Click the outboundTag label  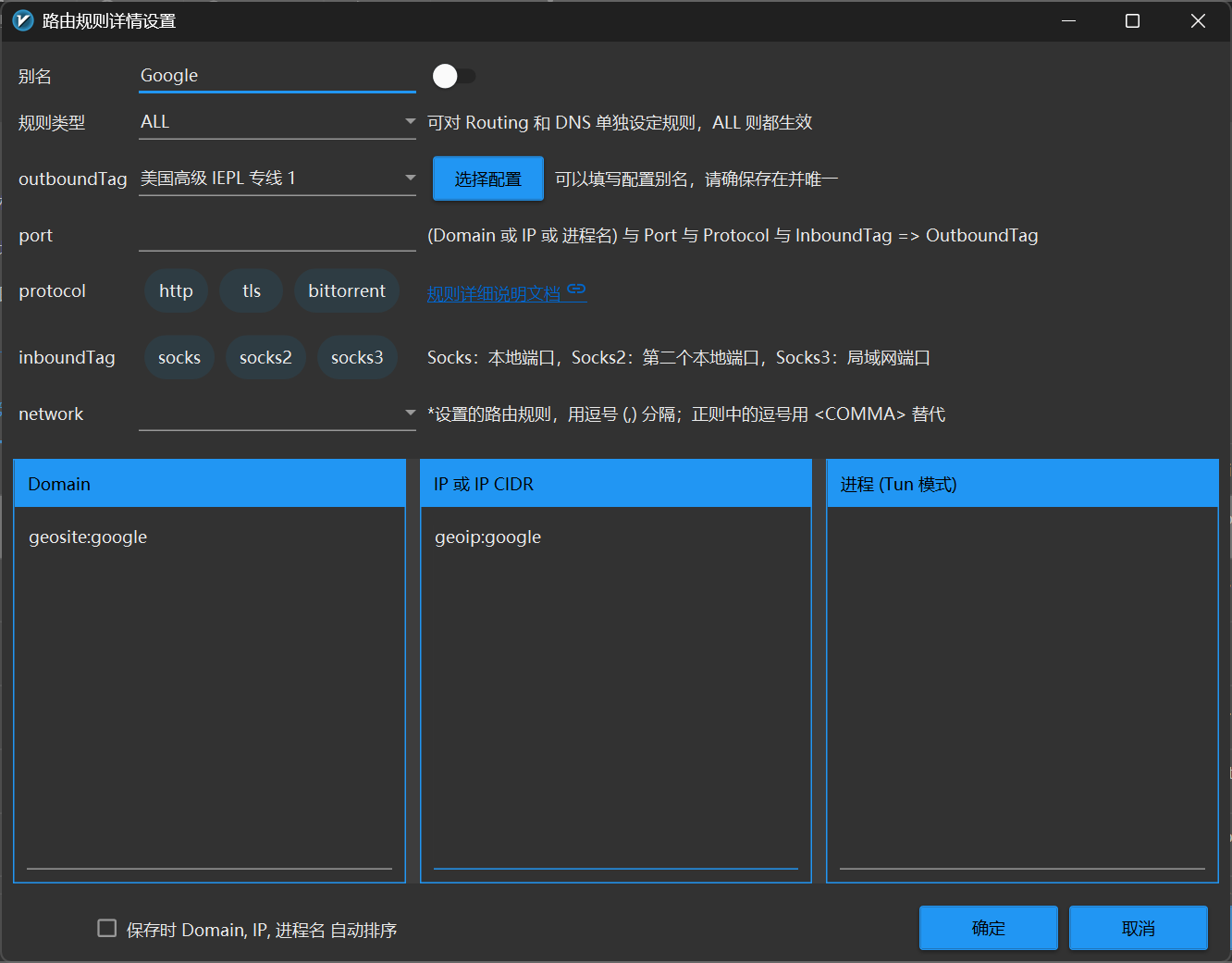73,179
